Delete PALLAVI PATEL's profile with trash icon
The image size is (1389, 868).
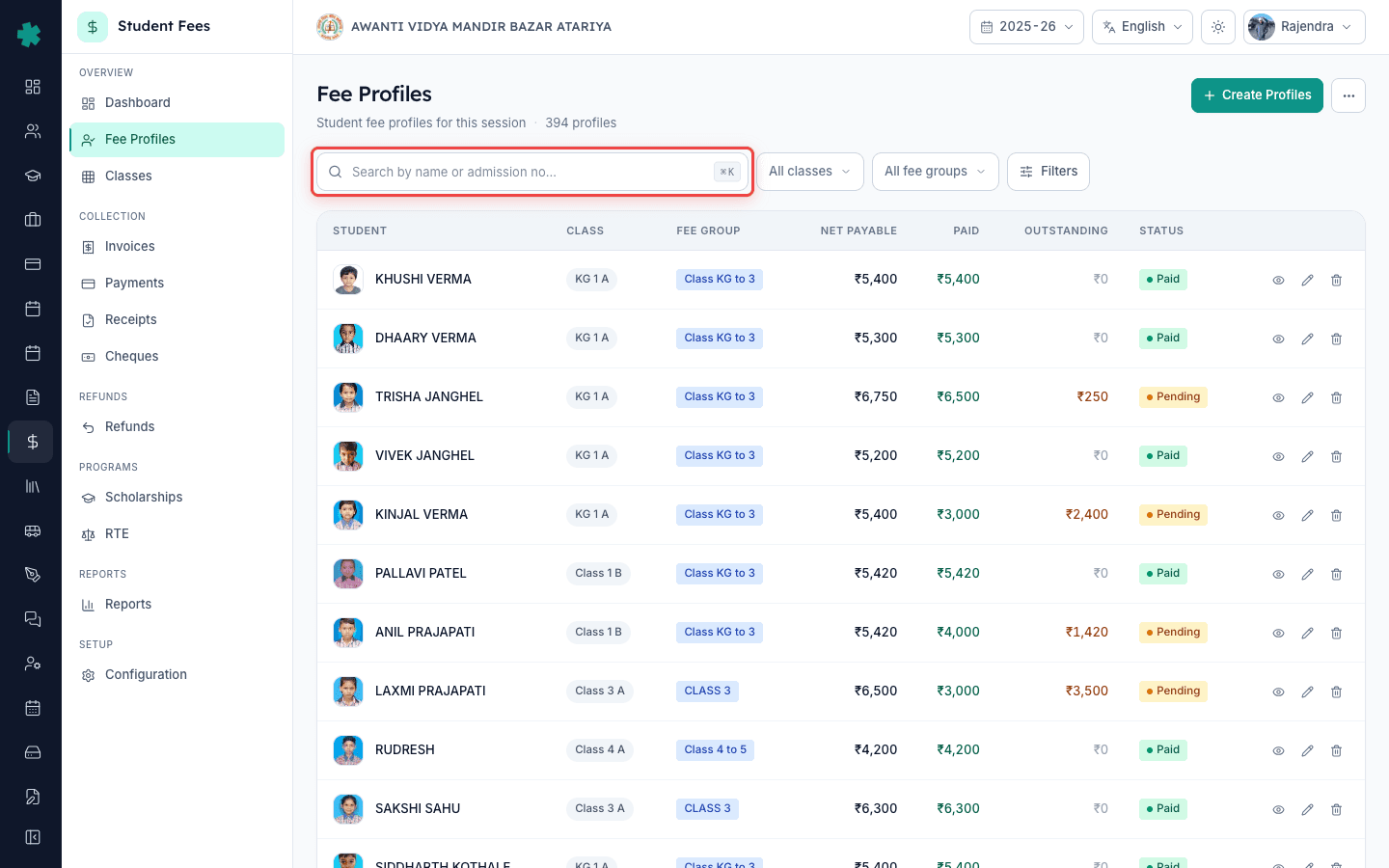pos(1336,574)
